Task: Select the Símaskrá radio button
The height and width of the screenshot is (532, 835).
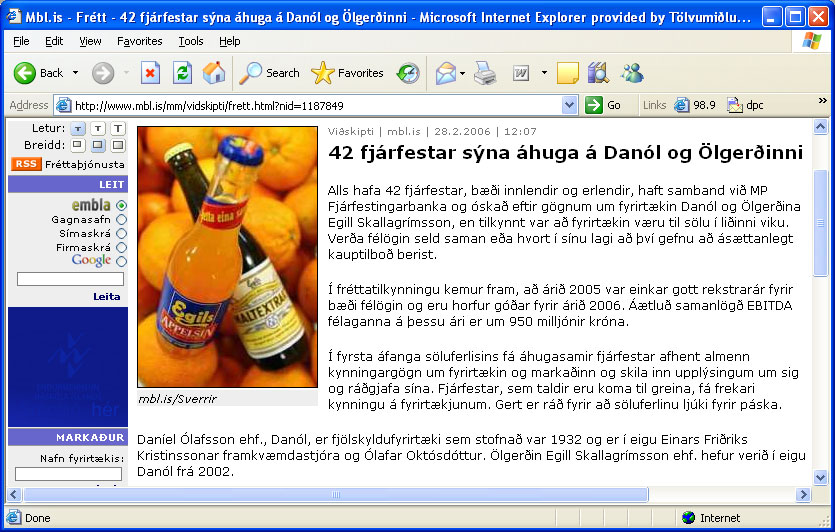Action: pyautogui.click(x=121, y=233)
